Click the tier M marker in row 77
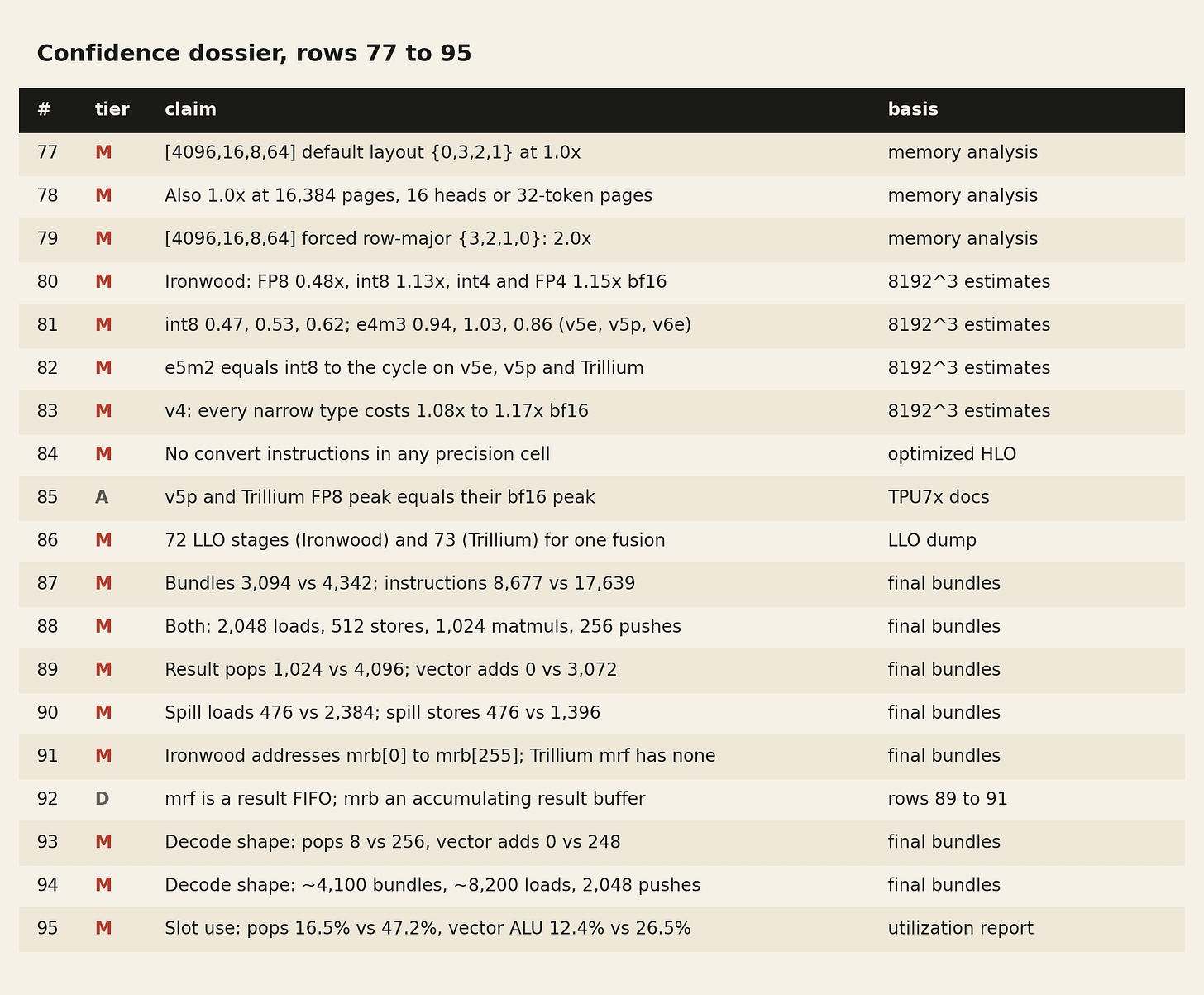 tap(103, 153)
